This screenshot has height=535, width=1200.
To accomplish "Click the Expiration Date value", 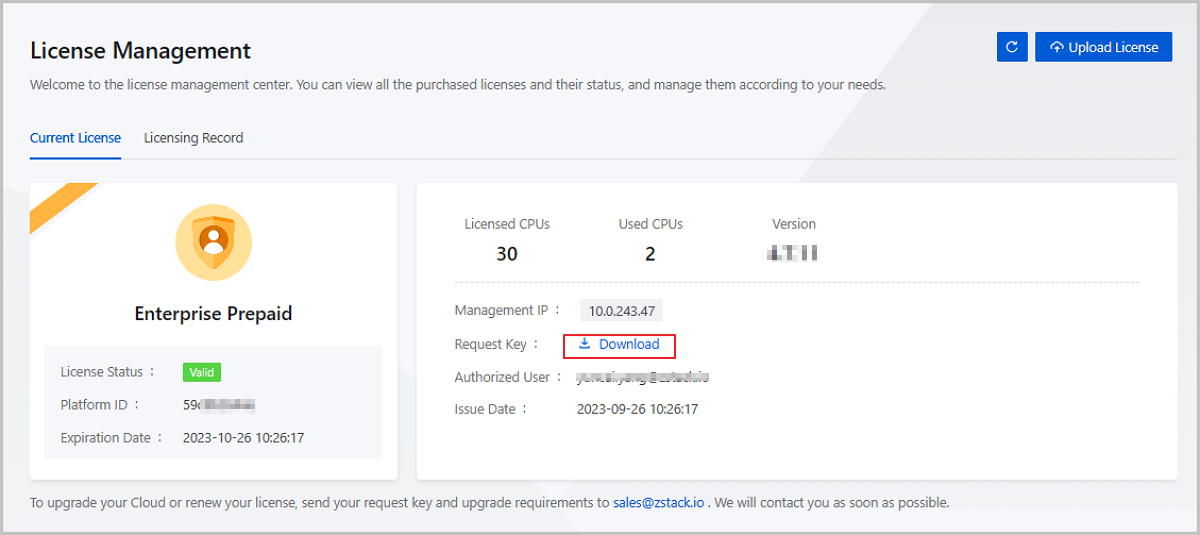I will pyautogui.click(x=243, y=438).
